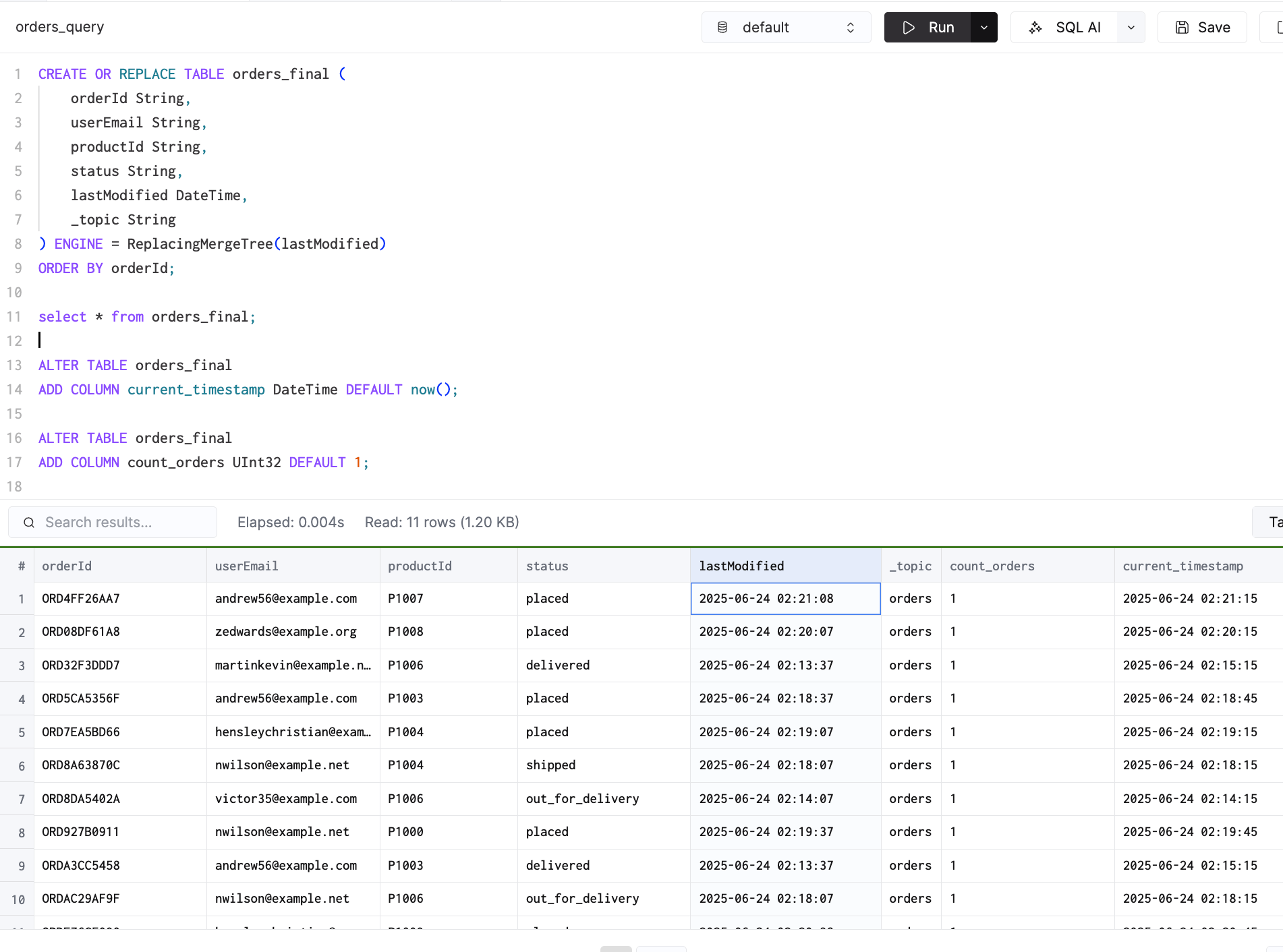Click the orders_query title

pos(60,27)
